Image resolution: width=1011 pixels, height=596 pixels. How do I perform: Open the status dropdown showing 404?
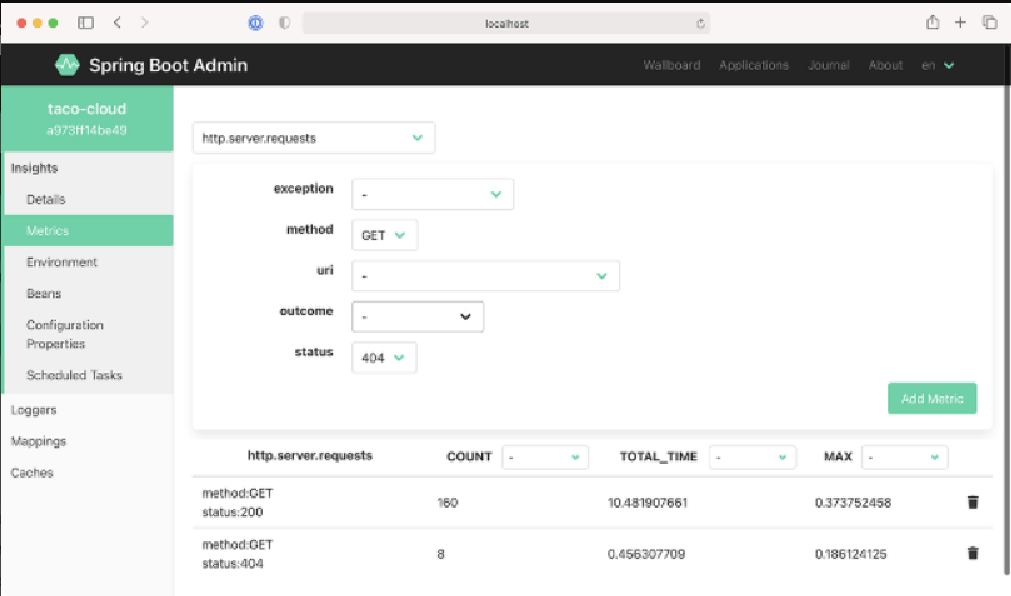point(384,357)
